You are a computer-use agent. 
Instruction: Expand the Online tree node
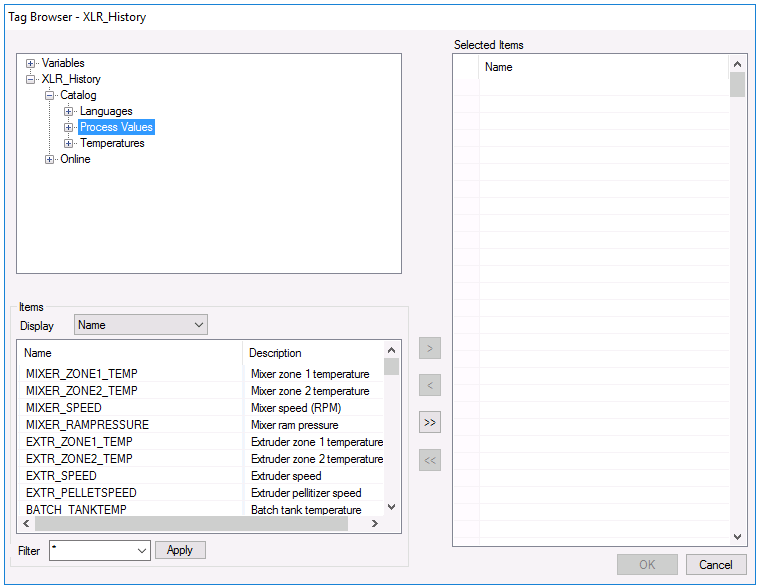49,159
